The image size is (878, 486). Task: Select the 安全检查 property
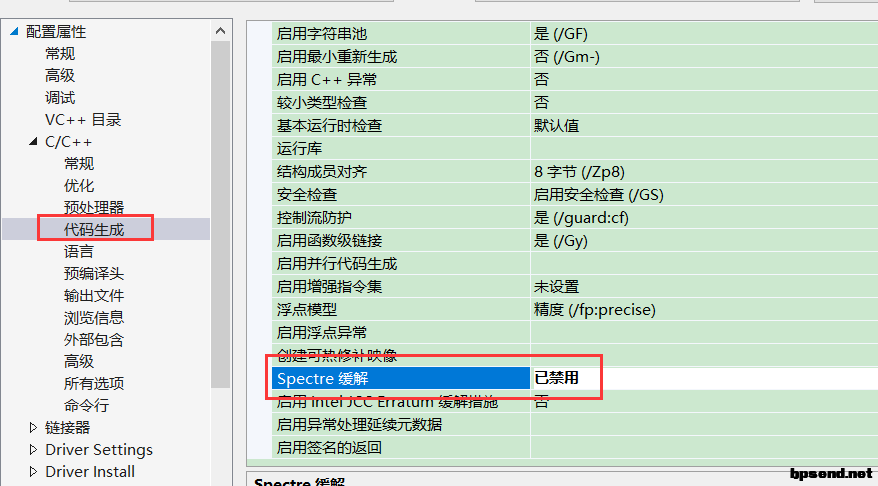point(307,194)
